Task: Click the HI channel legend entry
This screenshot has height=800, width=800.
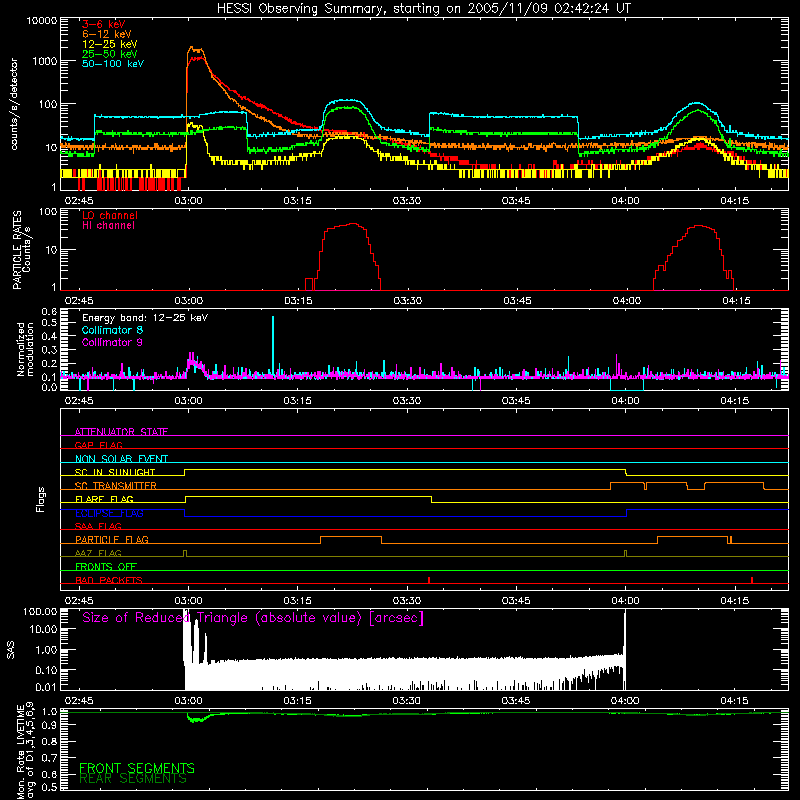Action: coord(108,226)
